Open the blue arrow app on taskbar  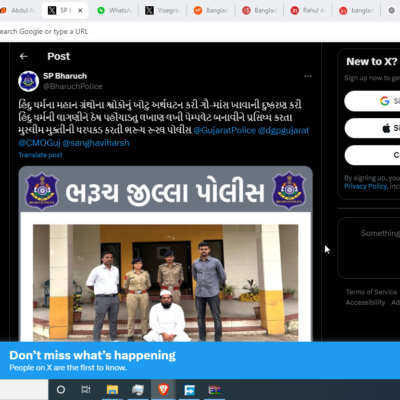[x=189, y=389]
